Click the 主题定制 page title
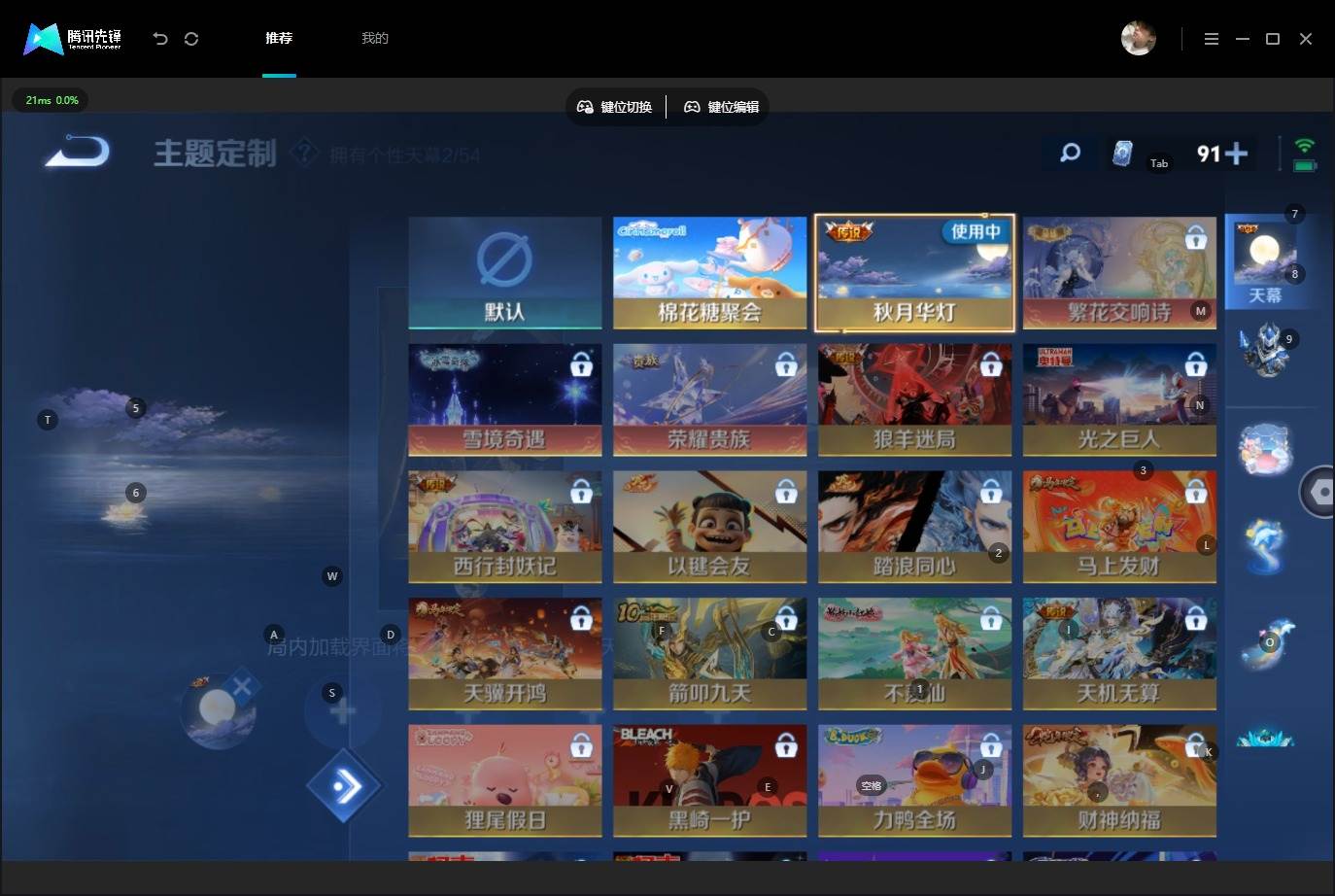Screen dimensions: 1335x896 click(x=215, y=154)
